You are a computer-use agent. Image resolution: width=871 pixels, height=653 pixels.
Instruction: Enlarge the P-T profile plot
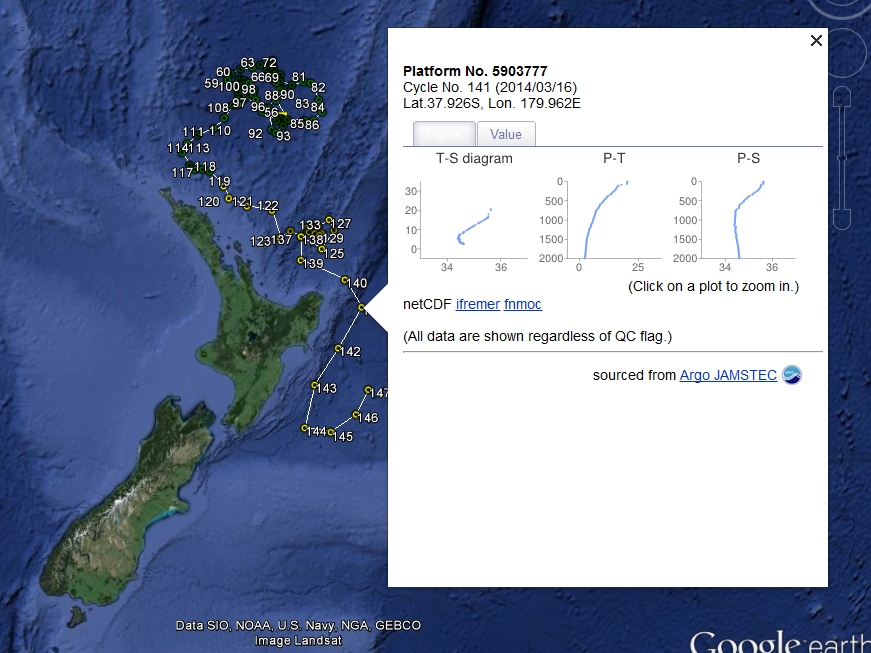(608, 218)
